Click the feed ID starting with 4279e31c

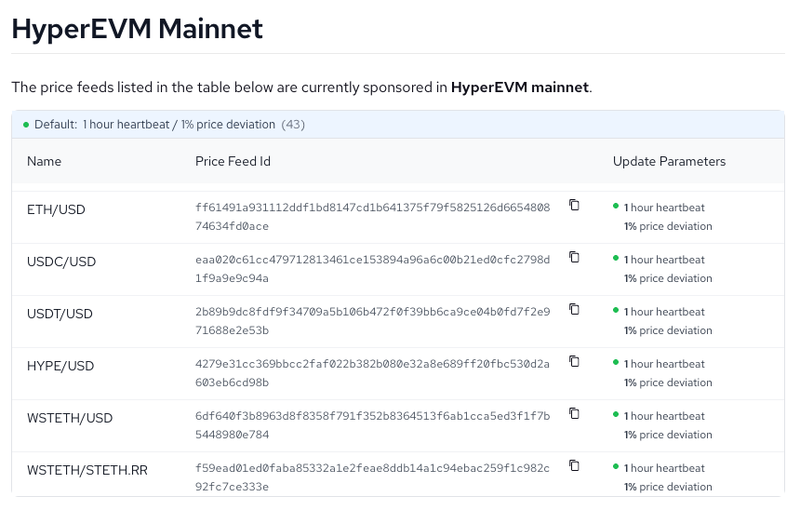(372, 373)
